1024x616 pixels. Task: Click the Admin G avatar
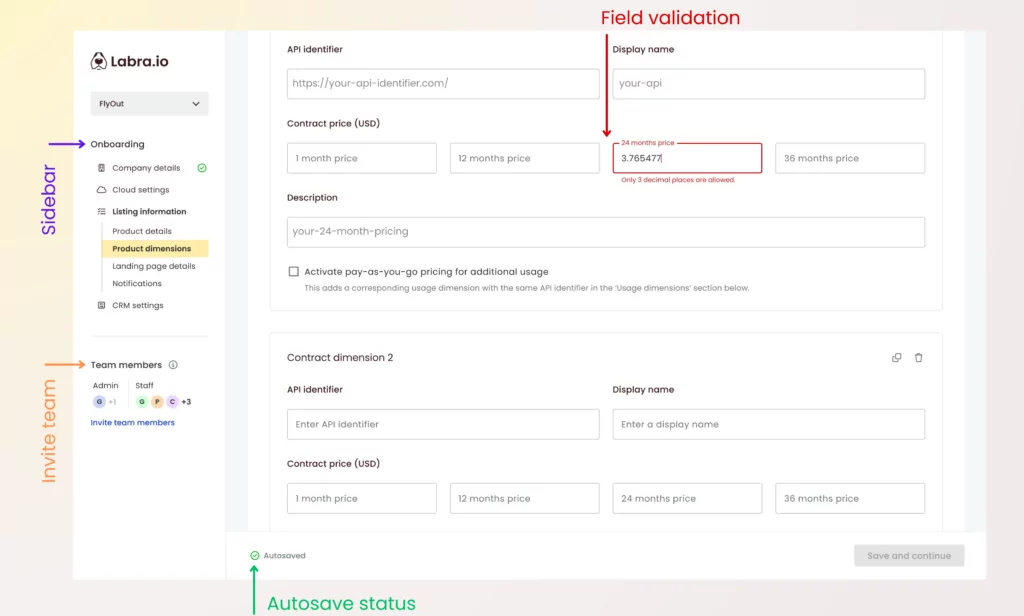click(99, 402)
